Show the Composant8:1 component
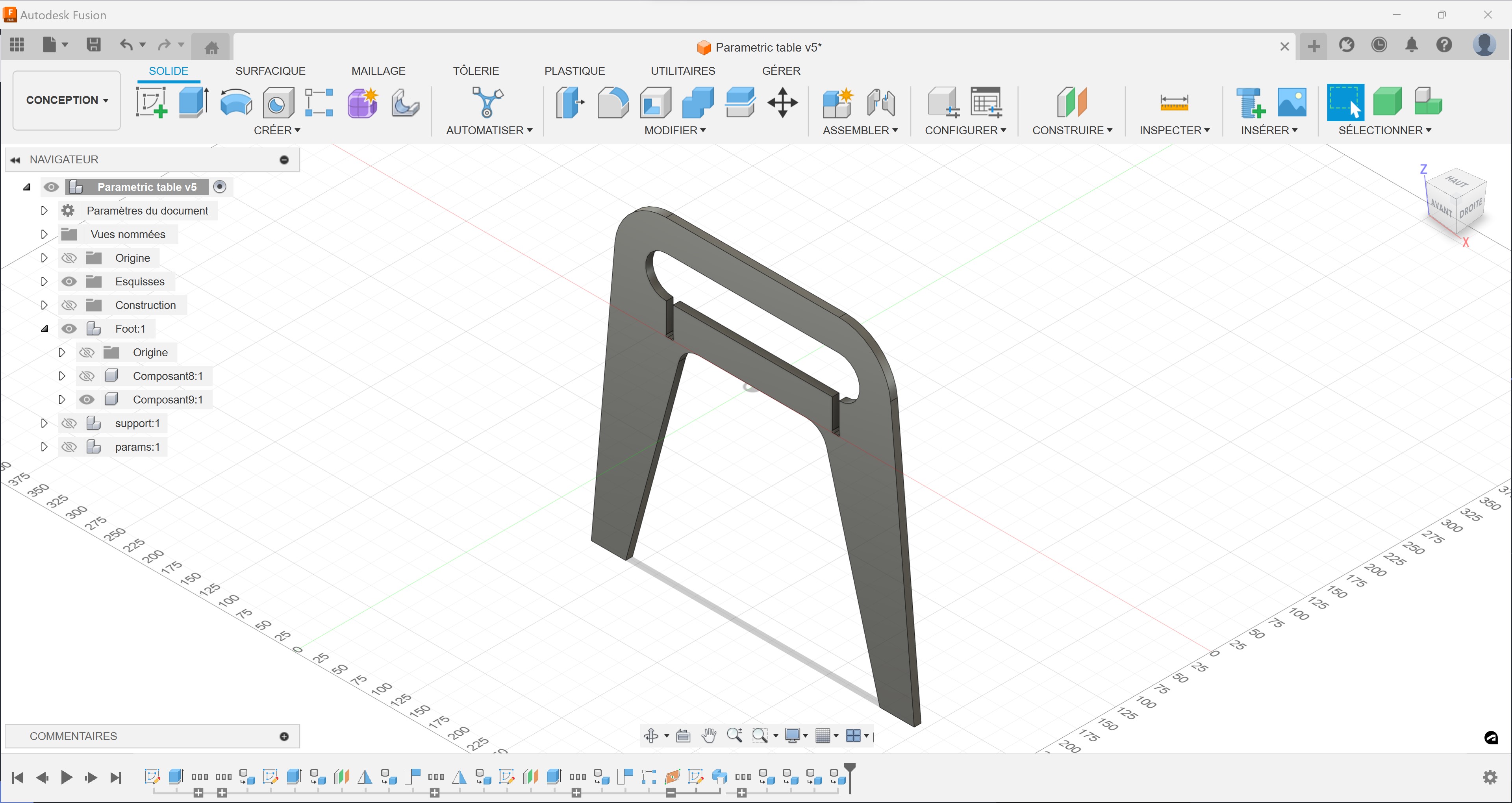The image size is (1512, 803). point(87,376)
